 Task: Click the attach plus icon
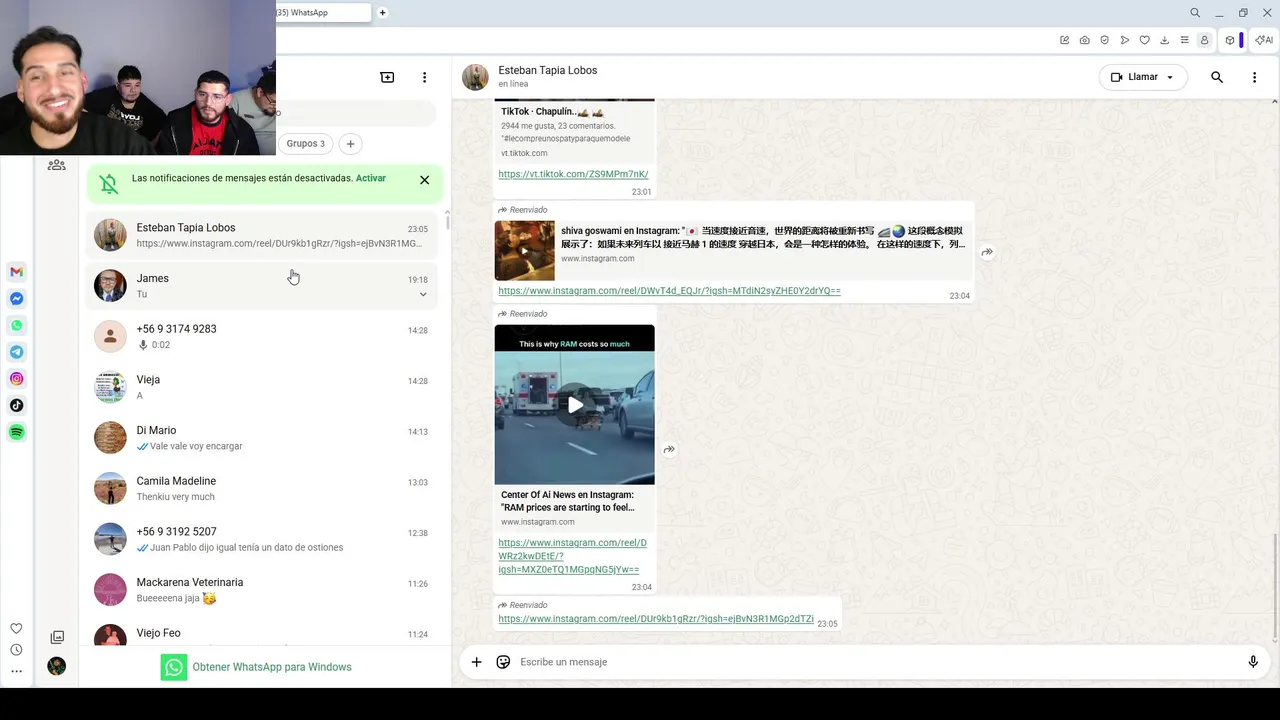(476, 662)
